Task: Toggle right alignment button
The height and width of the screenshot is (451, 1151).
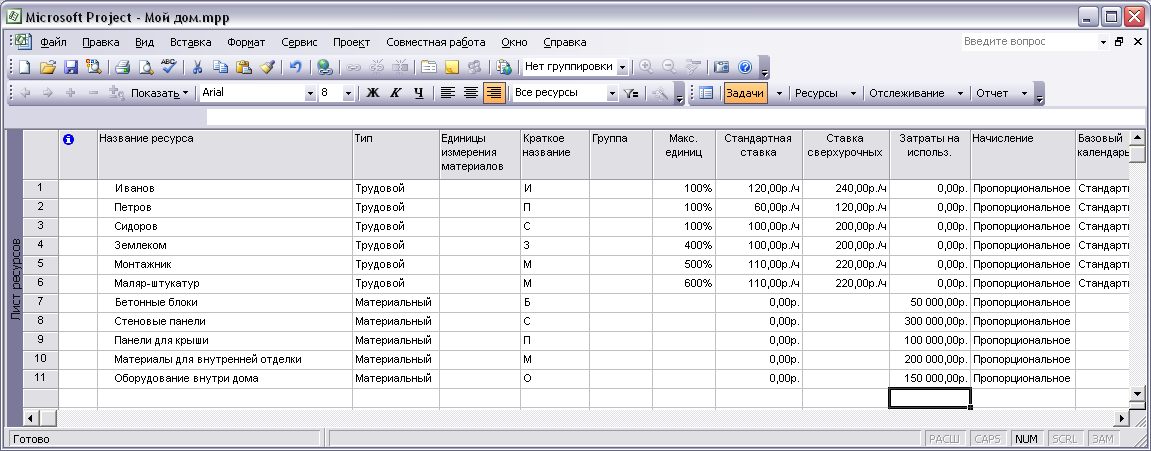Action: click(494, 93)
